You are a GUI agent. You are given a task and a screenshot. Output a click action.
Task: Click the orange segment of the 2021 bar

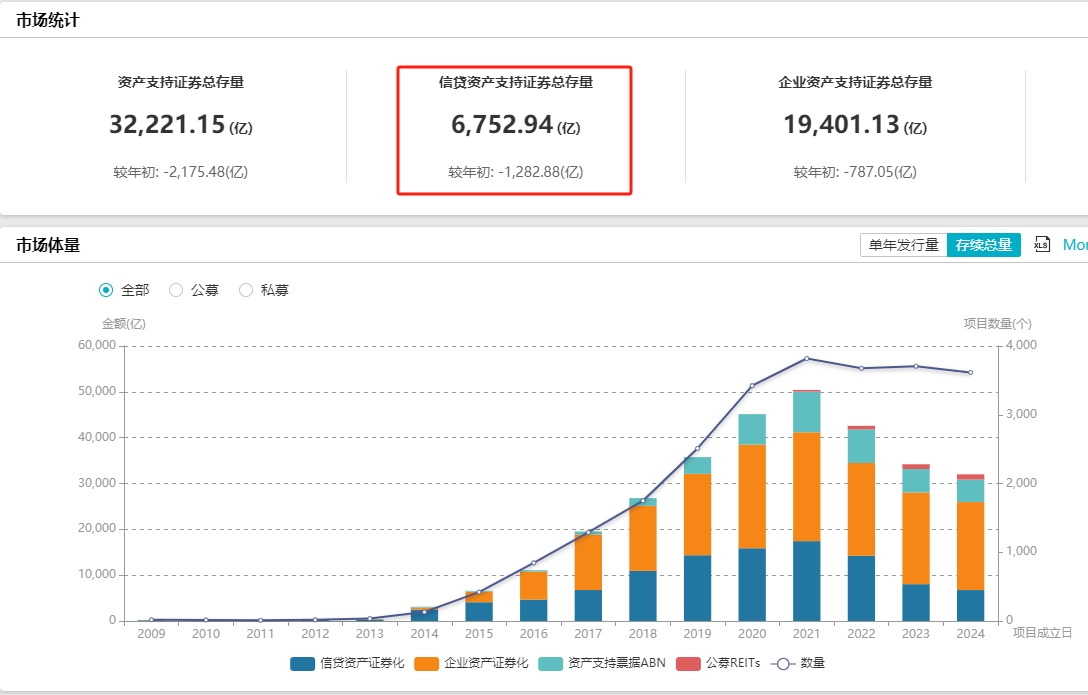pyautogui.click(x=806, y=486)
